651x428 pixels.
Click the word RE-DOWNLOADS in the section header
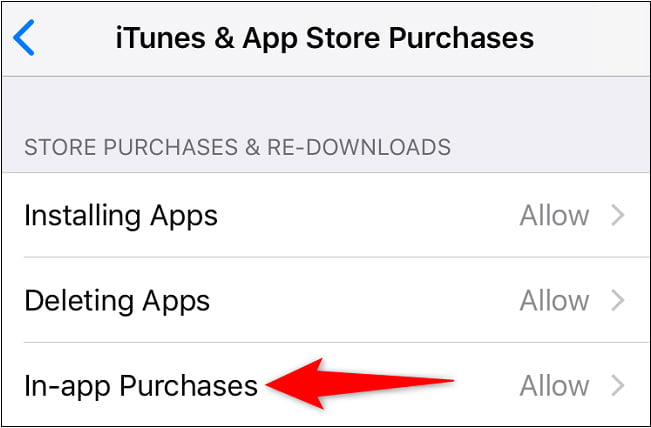point(359,147)
